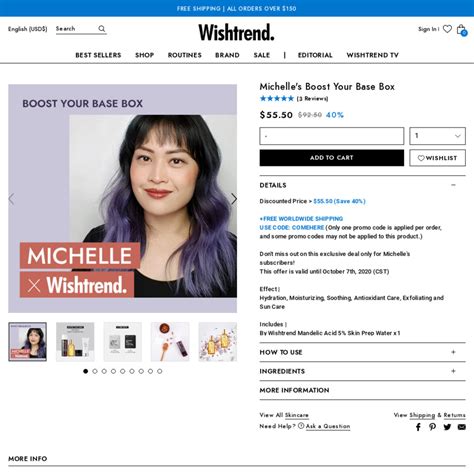Expand the Ingredients section
The width and height of the screenshot is (474, 474).
point(453,371)
